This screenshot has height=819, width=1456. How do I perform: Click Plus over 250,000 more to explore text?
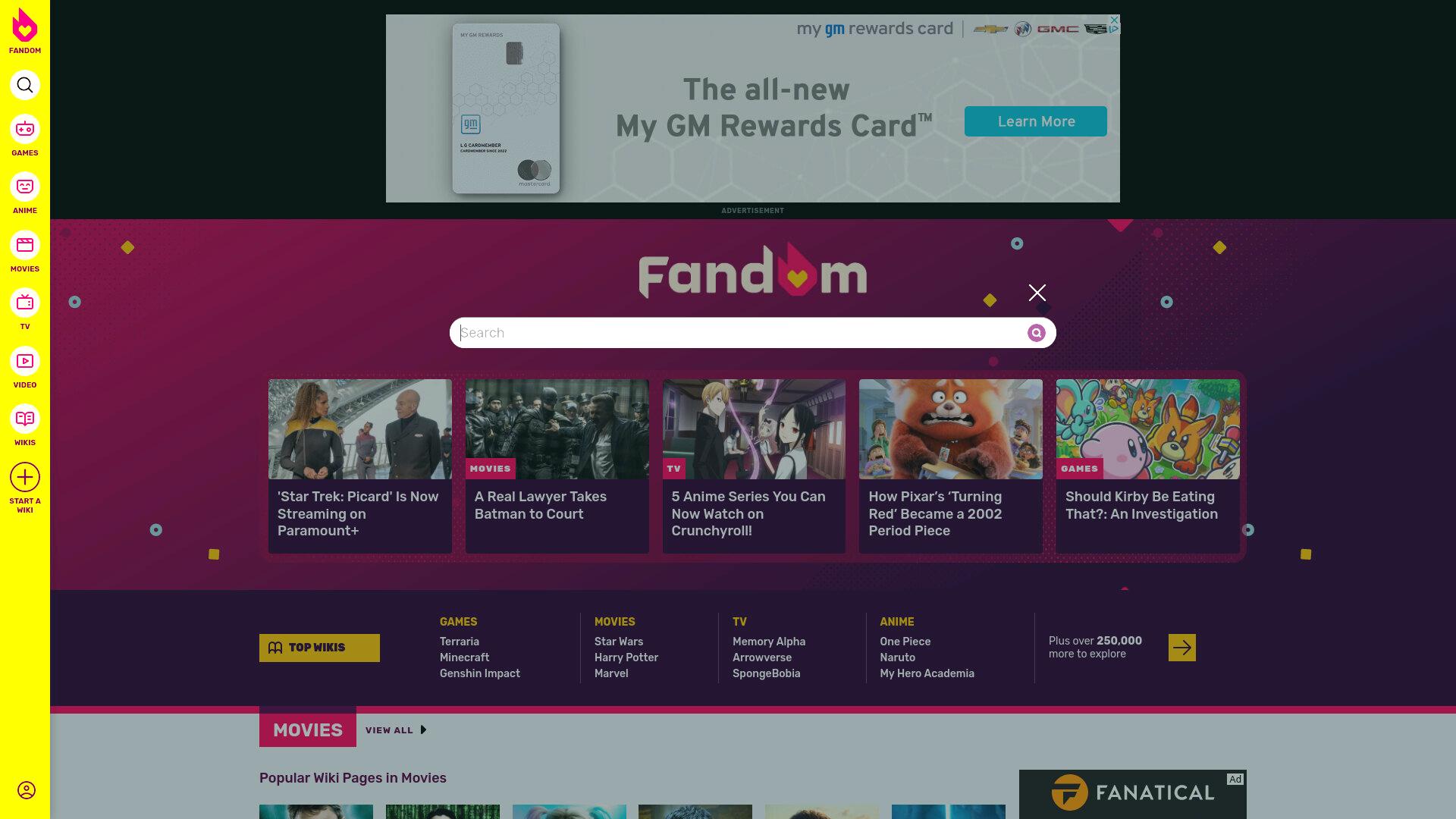[x=1095, y=648]
